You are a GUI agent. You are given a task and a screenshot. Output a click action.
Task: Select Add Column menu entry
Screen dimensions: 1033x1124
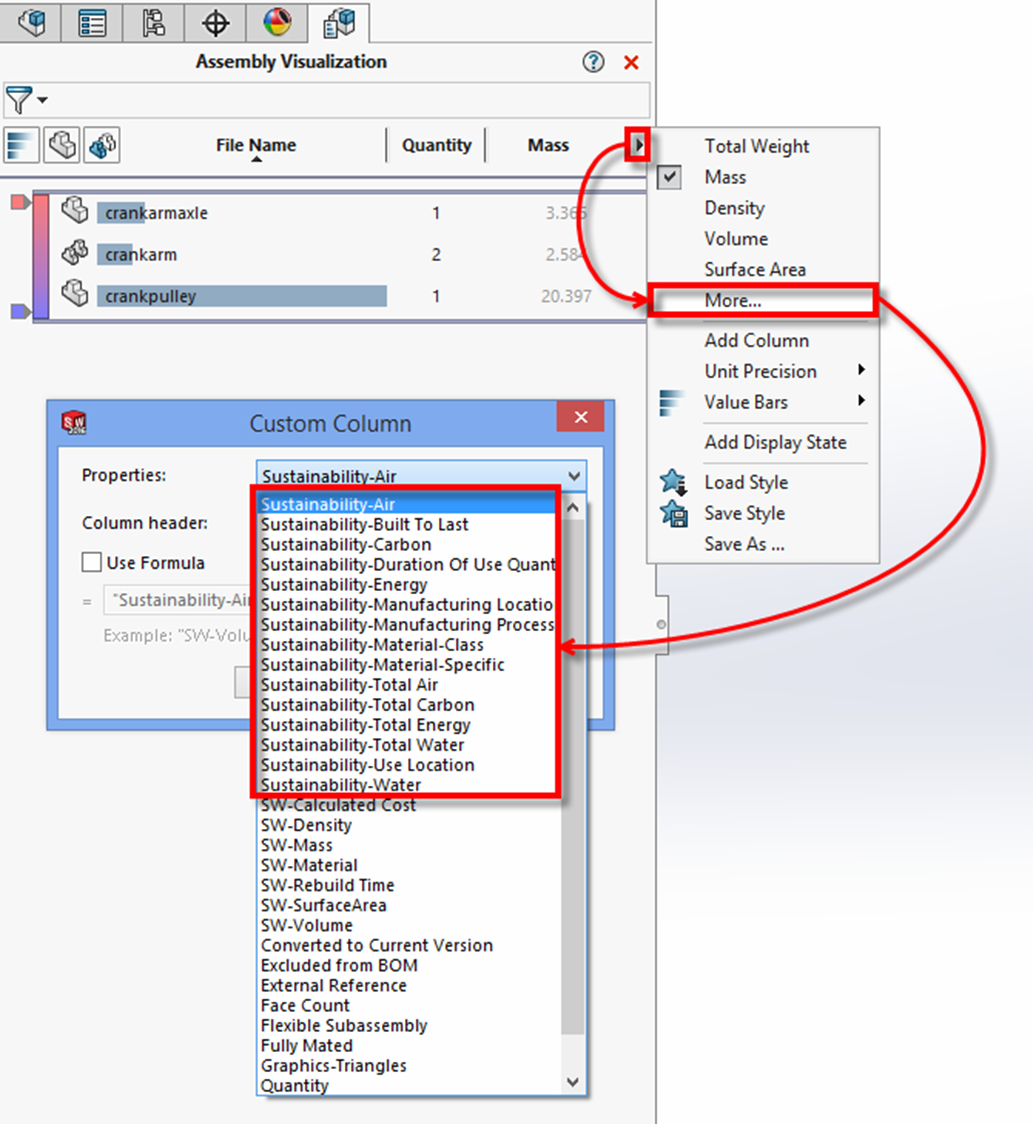click(x=756, y=340)
